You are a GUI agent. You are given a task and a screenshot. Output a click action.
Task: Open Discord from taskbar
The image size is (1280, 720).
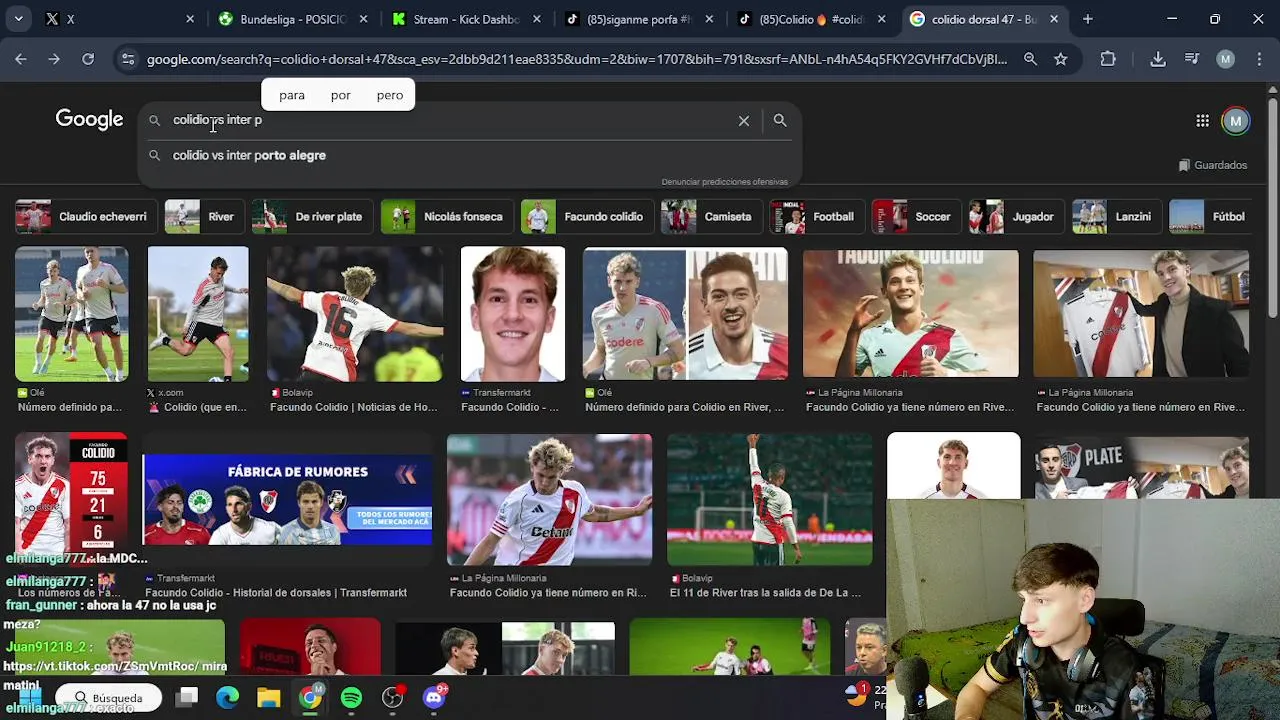point(434,697)
